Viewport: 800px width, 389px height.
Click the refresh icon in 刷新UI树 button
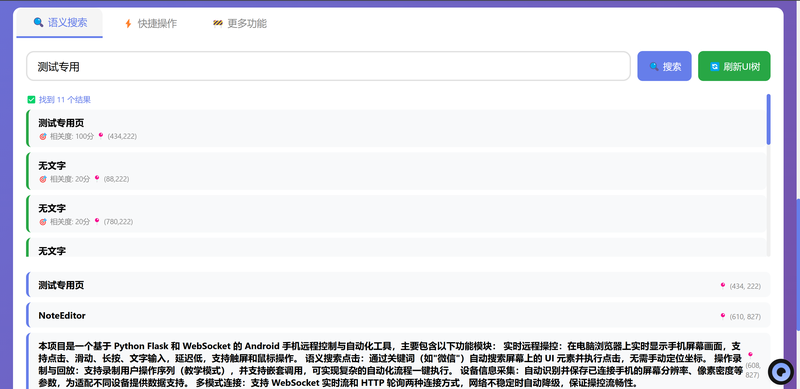pyautogui.click(x=715, y=66)
